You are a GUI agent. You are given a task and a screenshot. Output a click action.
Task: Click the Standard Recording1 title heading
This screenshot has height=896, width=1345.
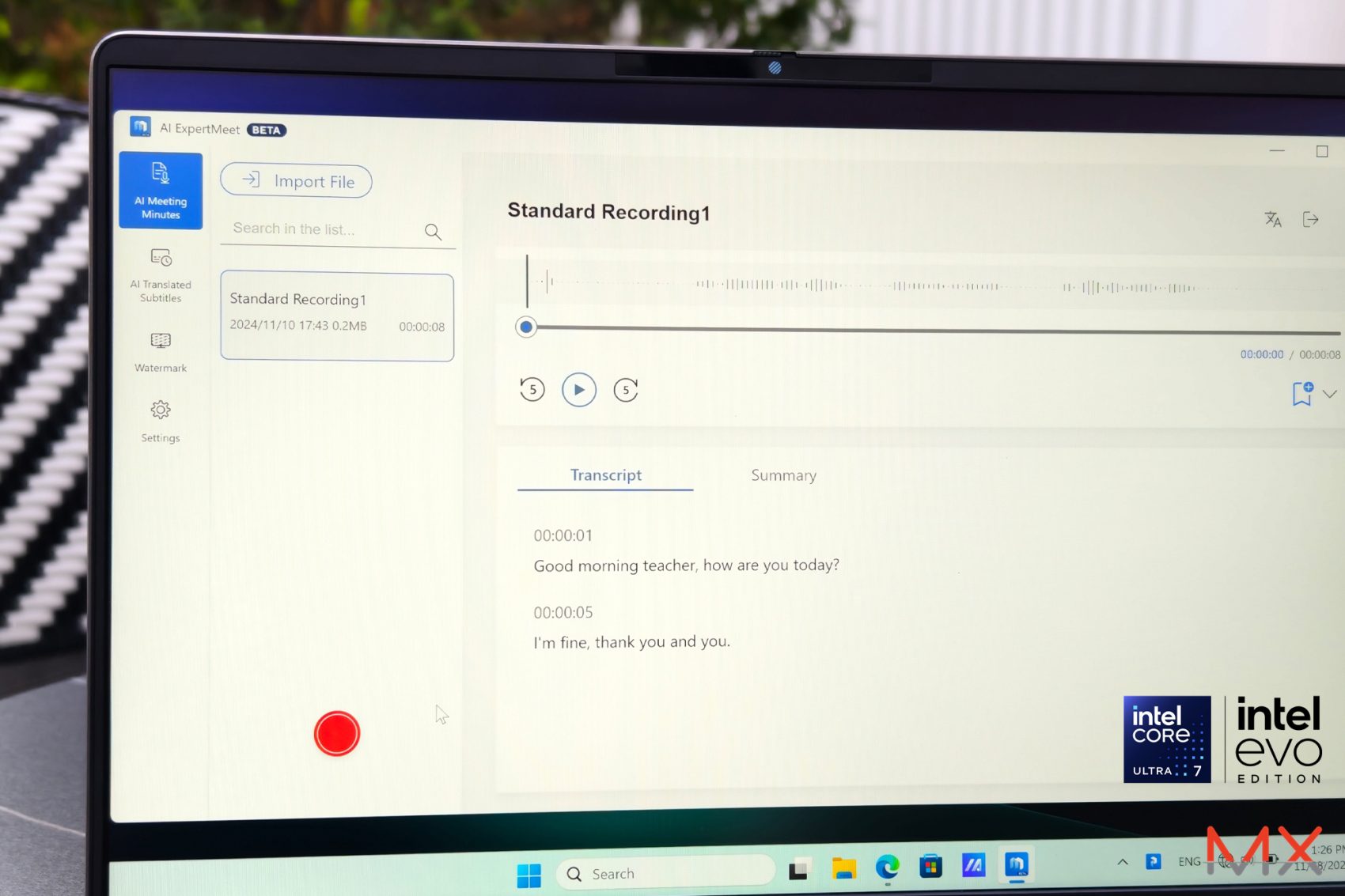coord(608,212)
